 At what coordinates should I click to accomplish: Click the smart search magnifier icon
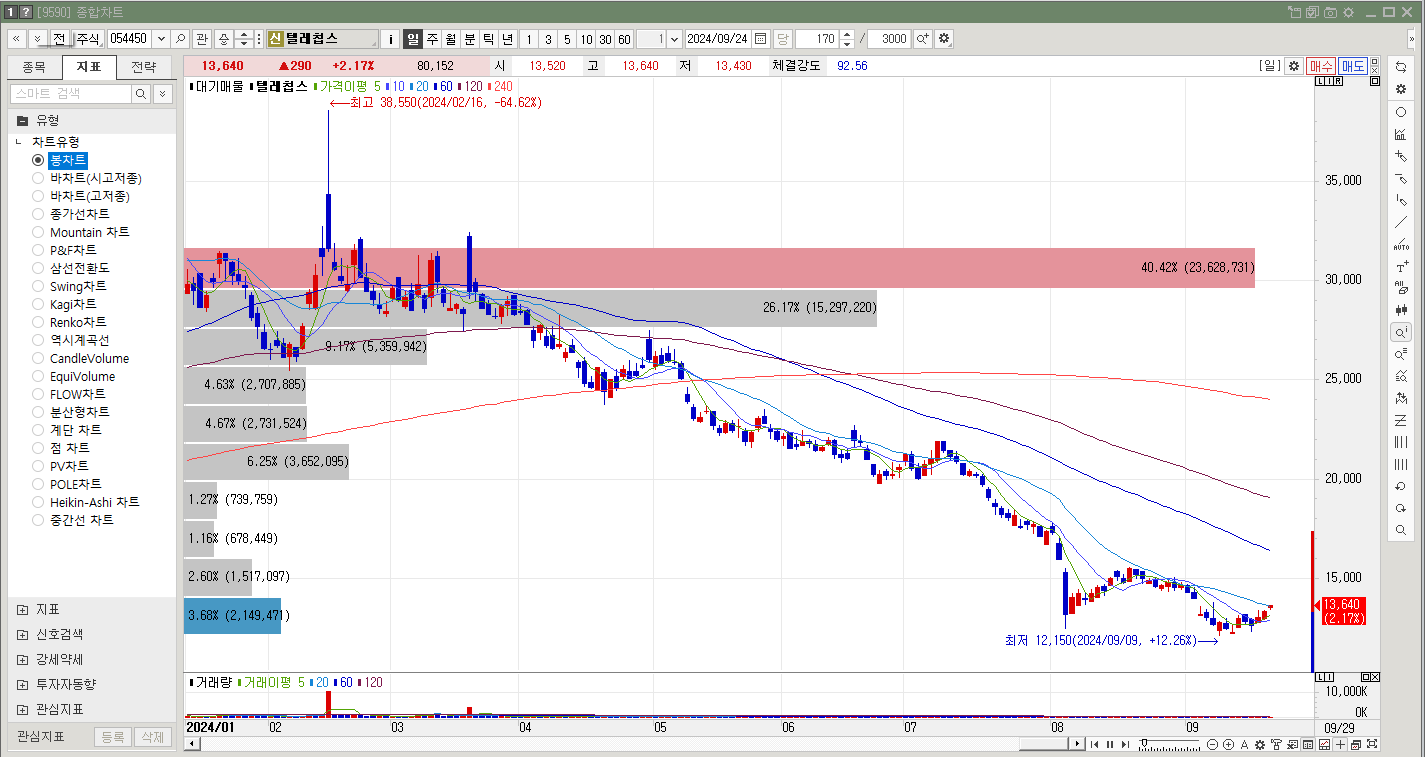[141, 94]
